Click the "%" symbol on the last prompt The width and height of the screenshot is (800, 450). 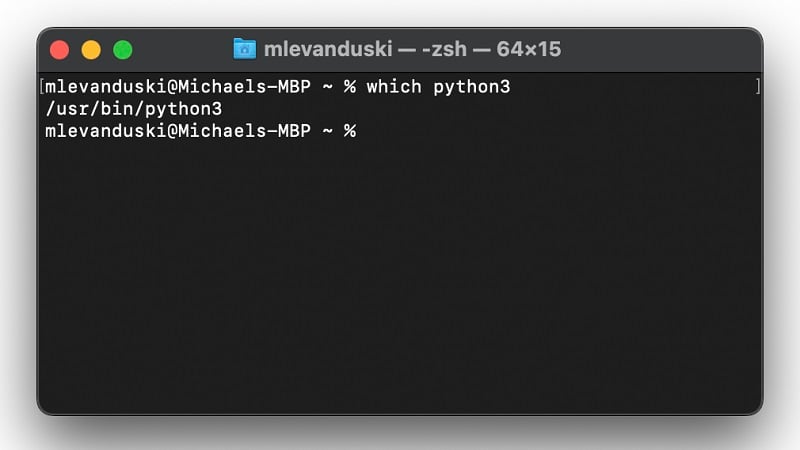pos(350,131)
